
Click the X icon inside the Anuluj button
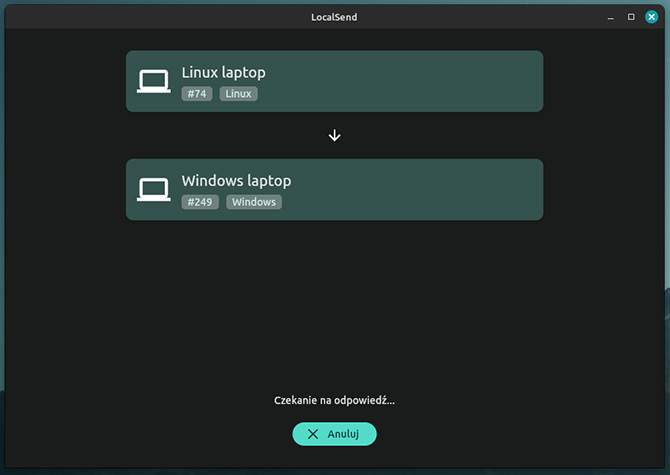coord(313,434)
